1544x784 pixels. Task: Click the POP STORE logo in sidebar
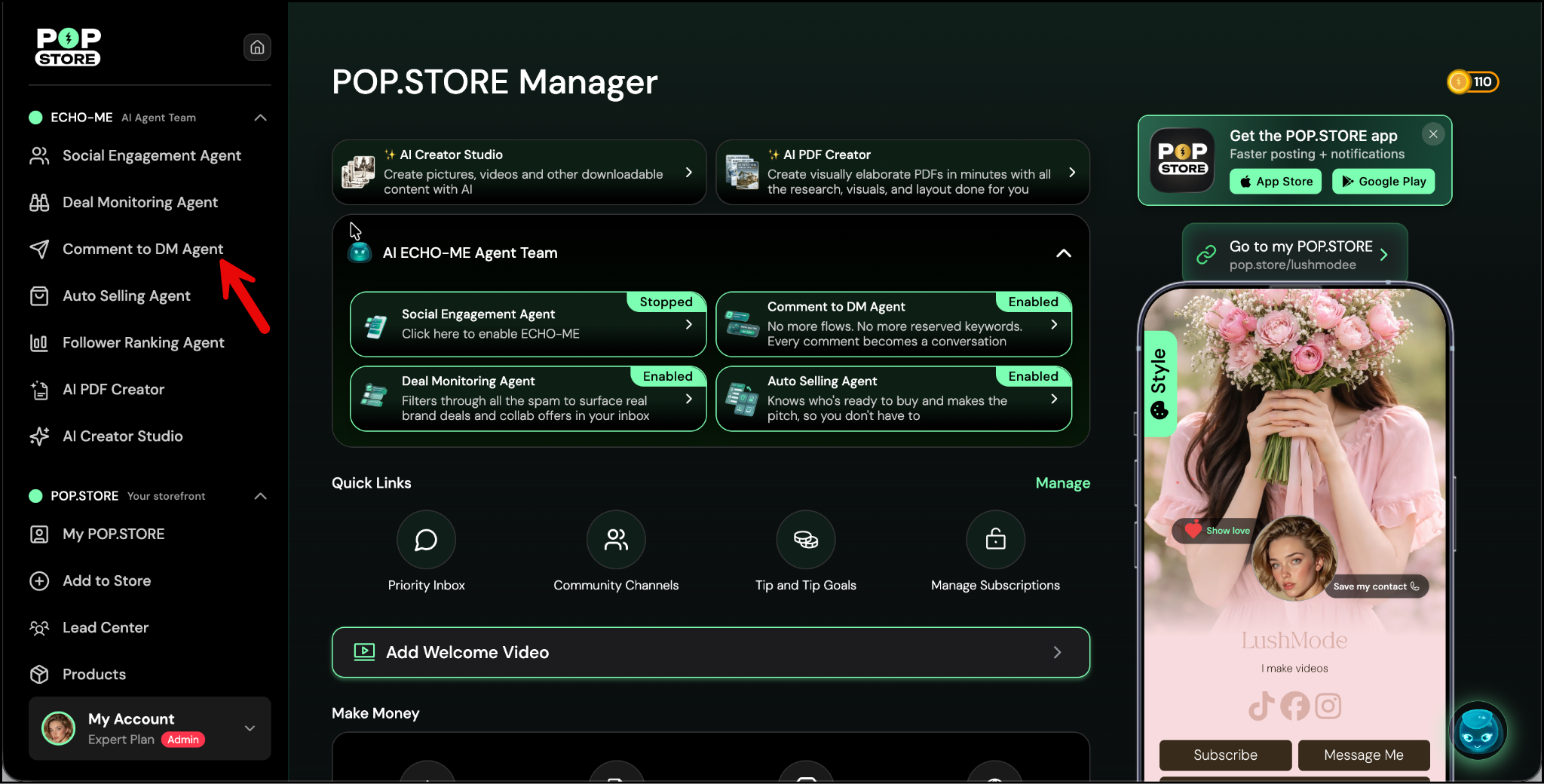(x=68, y=47)
